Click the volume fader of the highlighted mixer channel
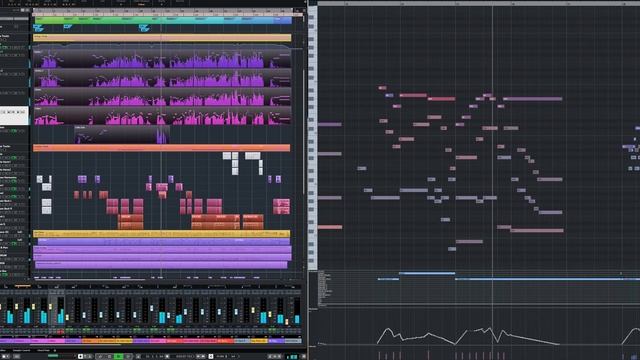 (x=51, y=307)
